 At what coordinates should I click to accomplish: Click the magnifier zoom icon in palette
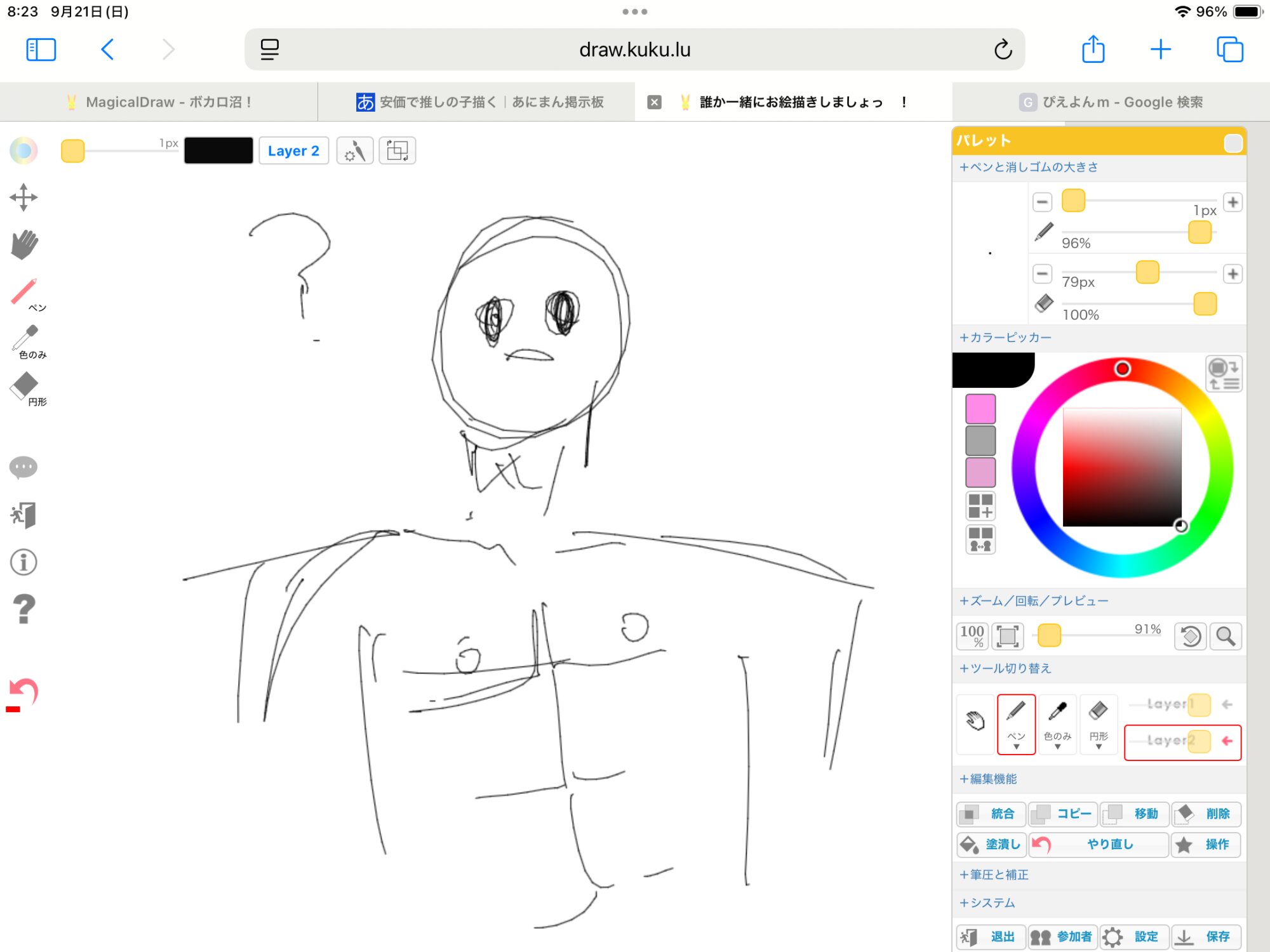coord(1226,636)
